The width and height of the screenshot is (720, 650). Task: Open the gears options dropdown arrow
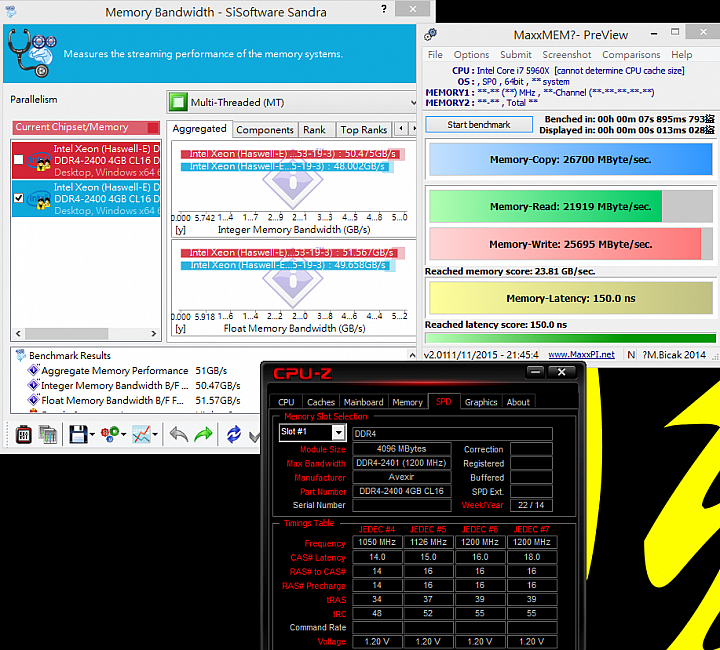(124, 434)
